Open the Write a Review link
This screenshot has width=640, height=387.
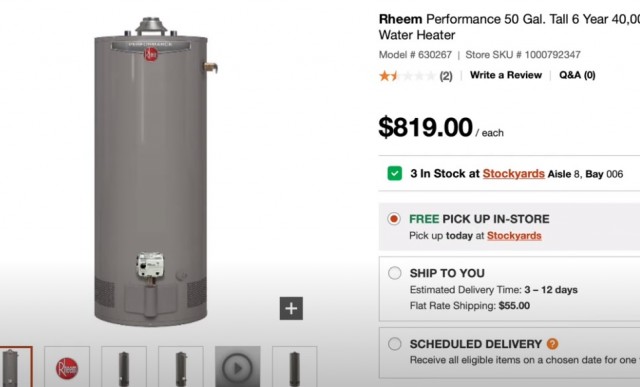pos(506,75)
